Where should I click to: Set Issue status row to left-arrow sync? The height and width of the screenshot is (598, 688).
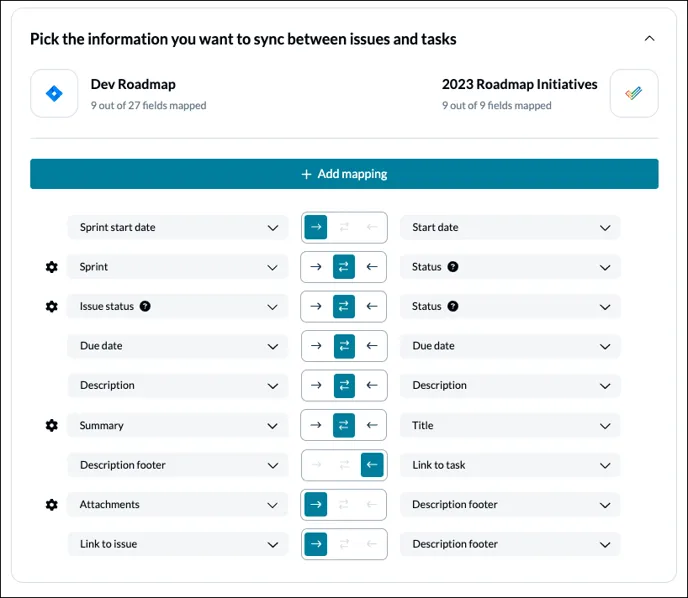point(372,306)
